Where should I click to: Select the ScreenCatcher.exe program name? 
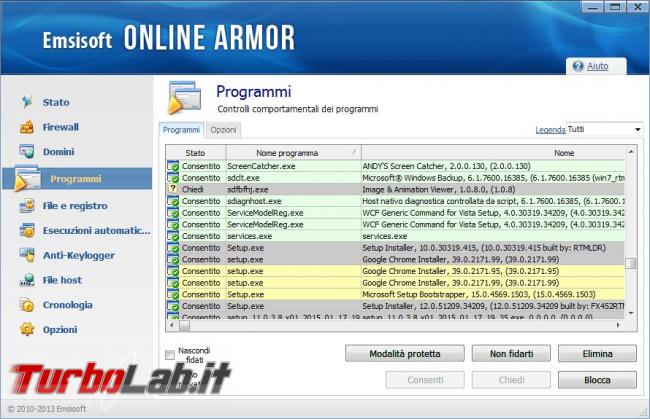click(261, 166)
